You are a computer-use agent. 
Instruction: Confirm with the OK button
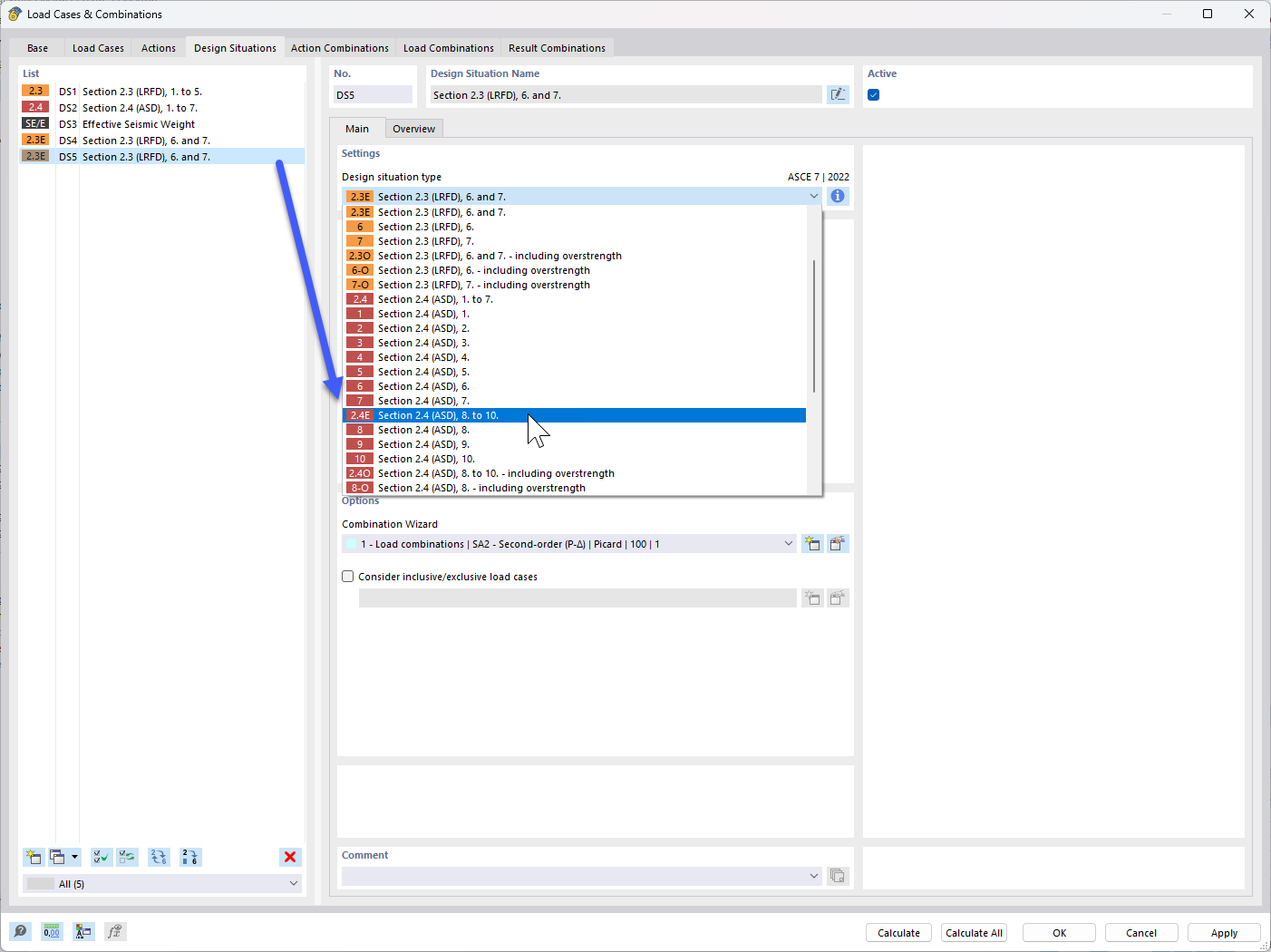point(1059,933)
